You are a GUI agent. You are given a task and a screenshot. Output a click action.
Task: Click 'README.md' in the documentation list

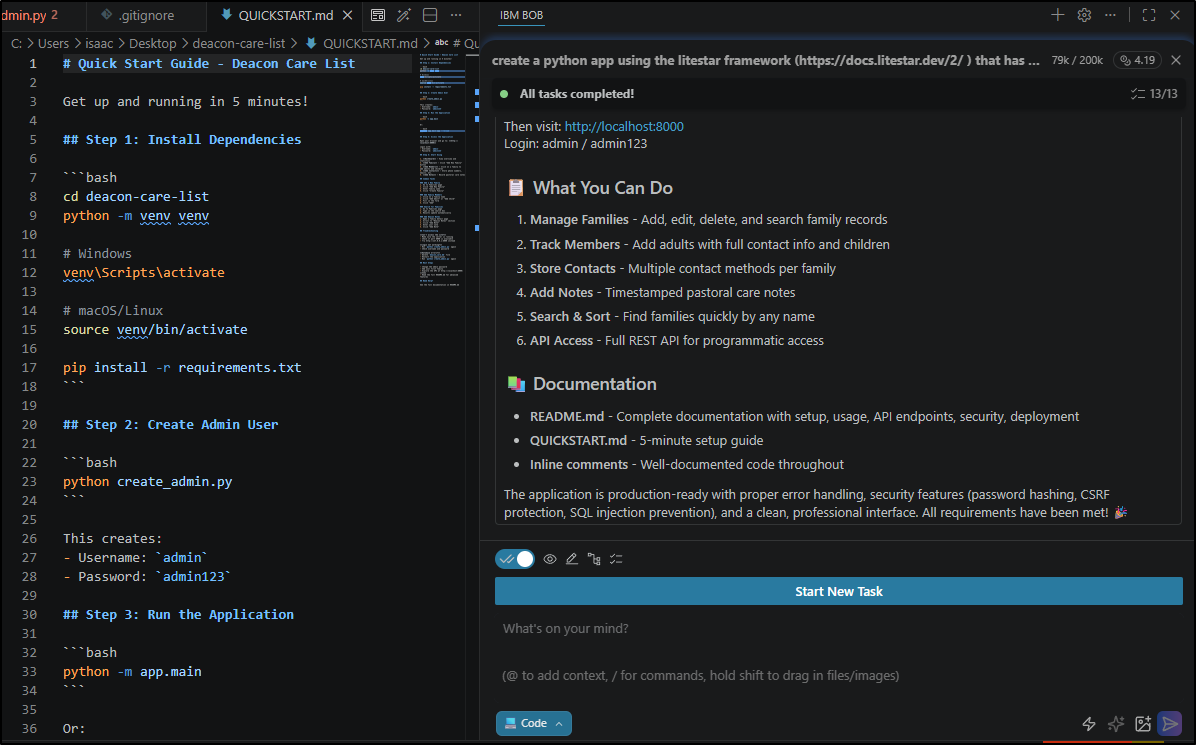[567, 416]
